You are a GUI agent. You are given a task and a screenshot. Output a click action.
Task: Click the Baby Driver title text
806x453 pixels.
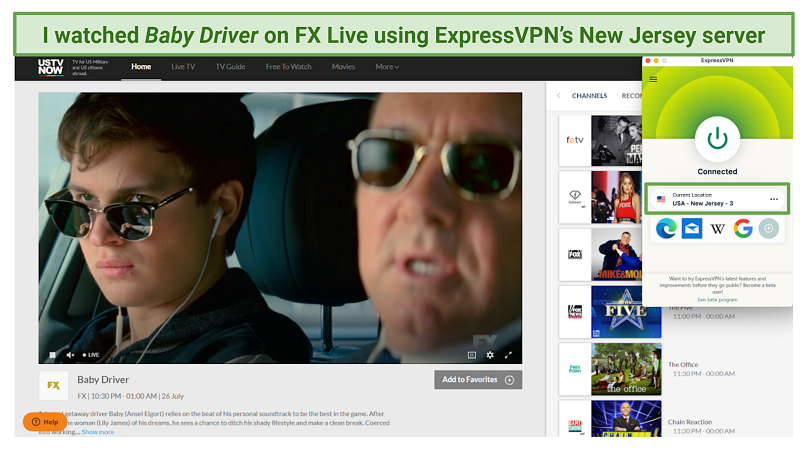pyautogui.click(x=103, y=380)
